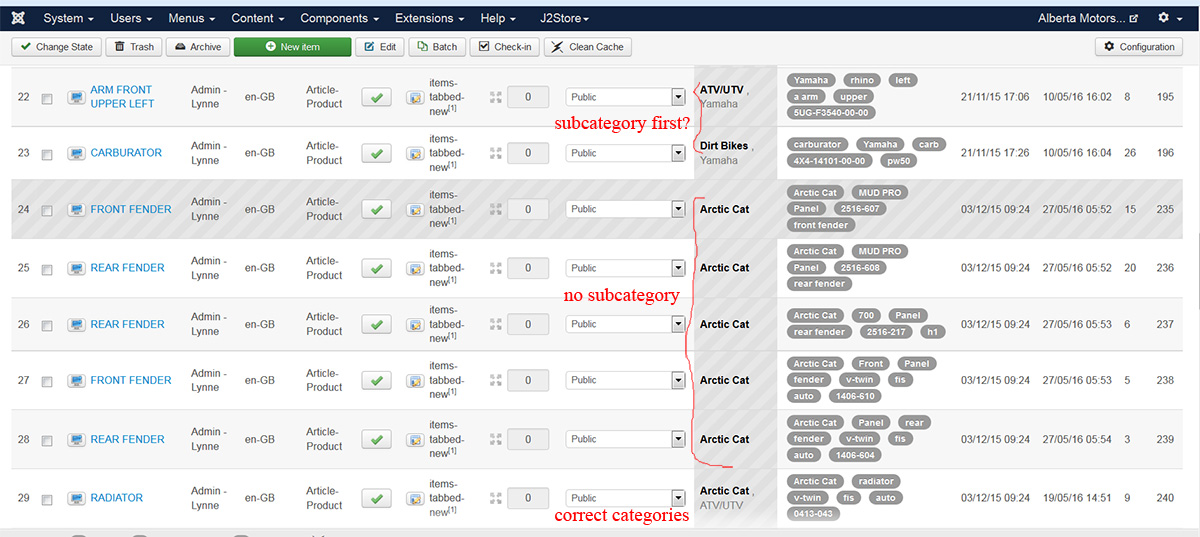The image size is (1200, 537).
Task: Select checkbox for row 29 RADIATOR
Action: 47,499
